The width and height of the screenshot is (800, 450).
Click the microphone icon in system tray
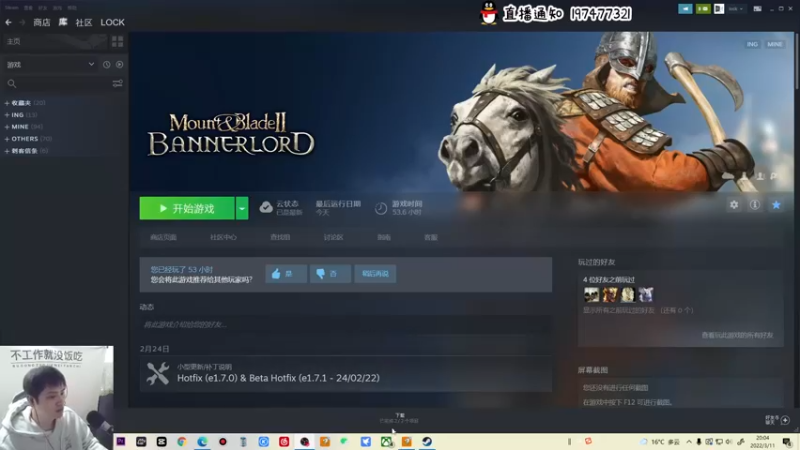tap(698, 441)
